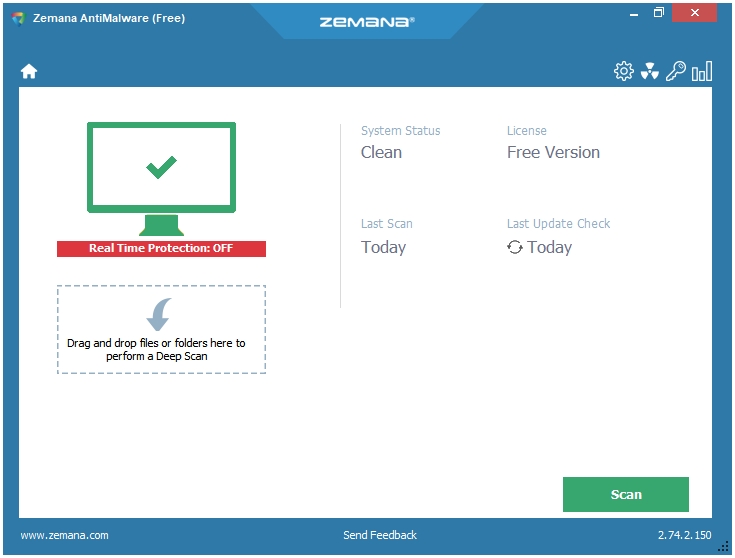The image size is (735, 558).
Task: Open the License key icon
Action: (675, 71)
